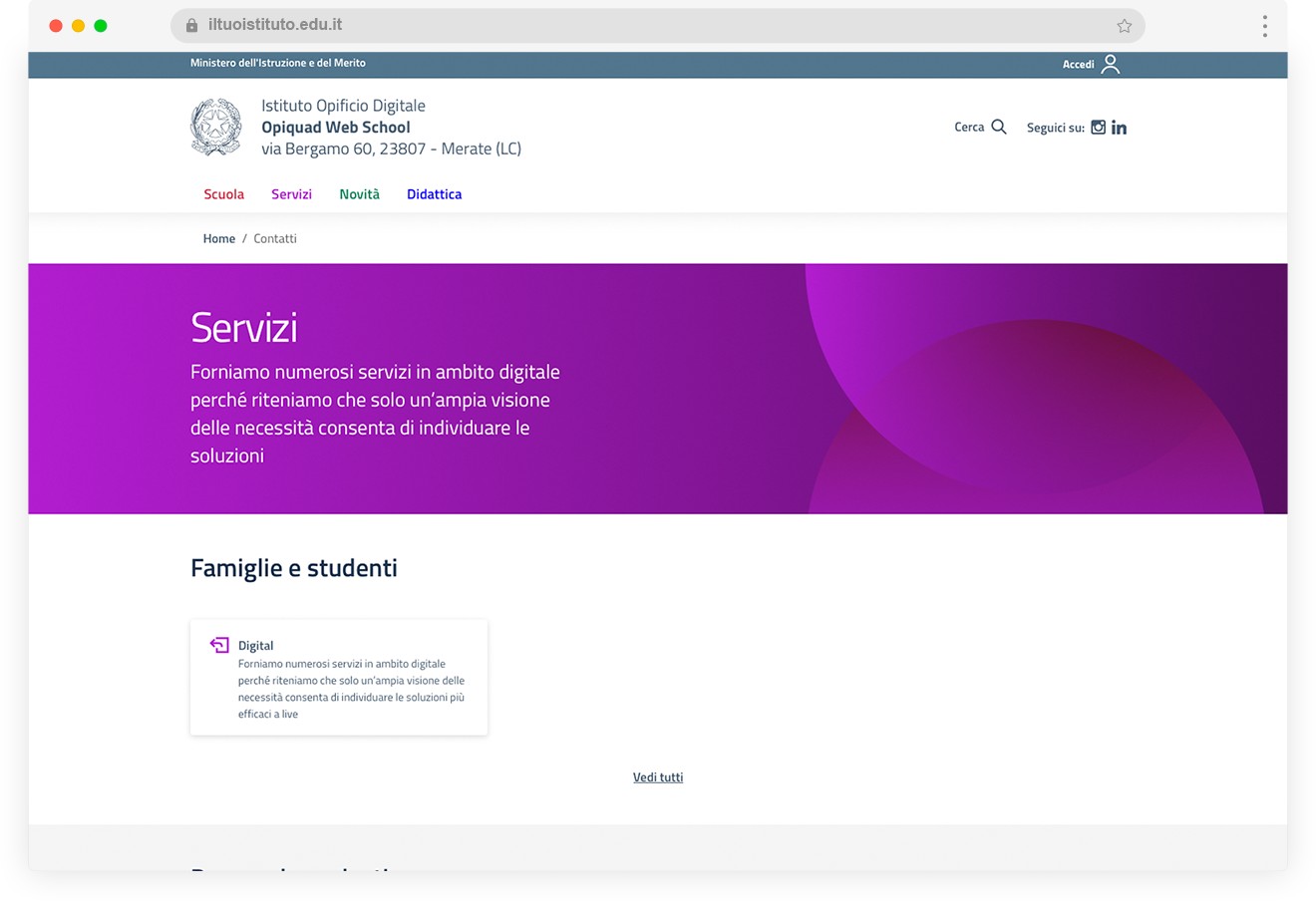Click the Instagram icon in header
1316x901 pixels.
click(1098, 128)
